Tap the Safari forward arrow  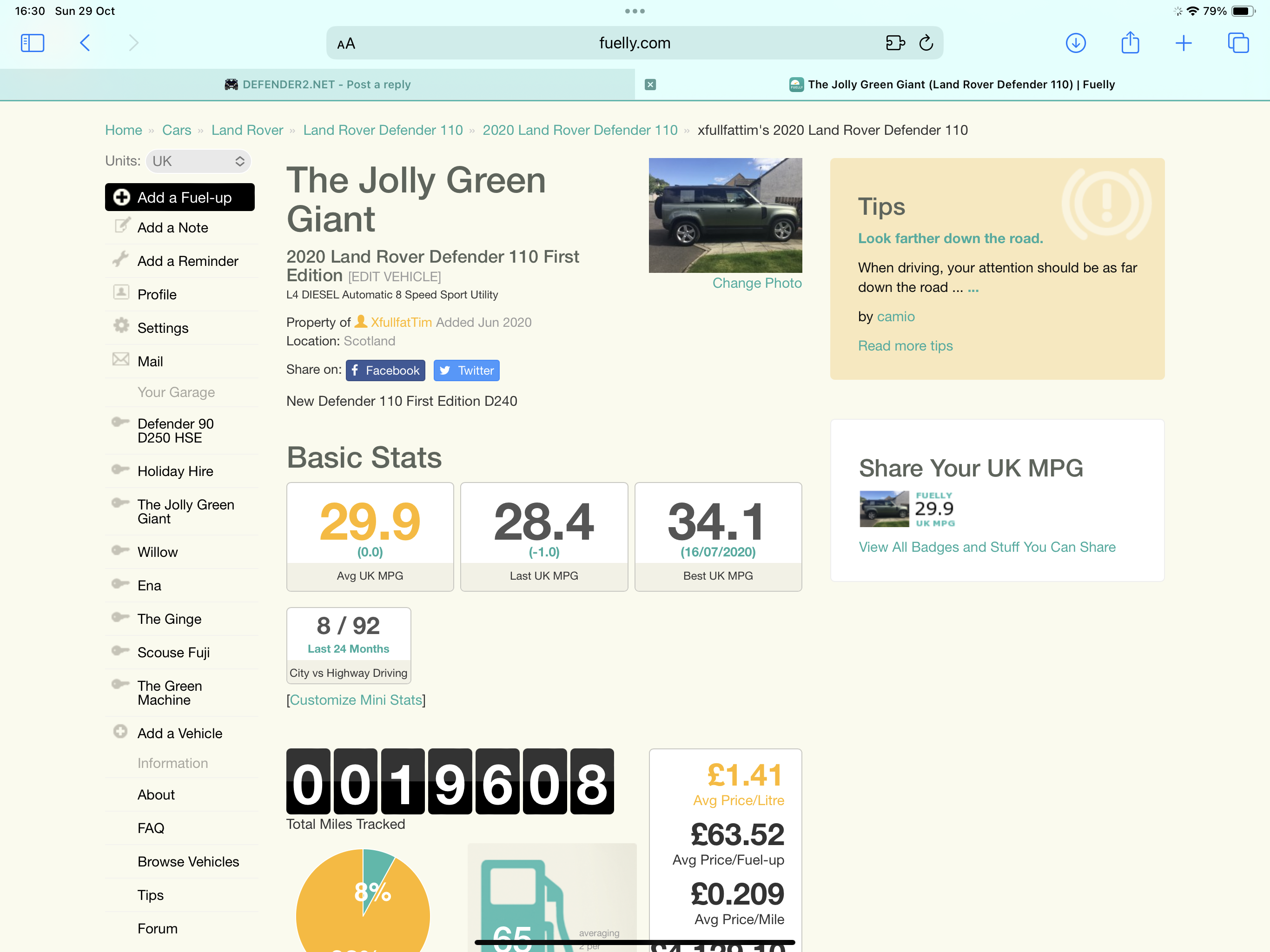point(133,43)
